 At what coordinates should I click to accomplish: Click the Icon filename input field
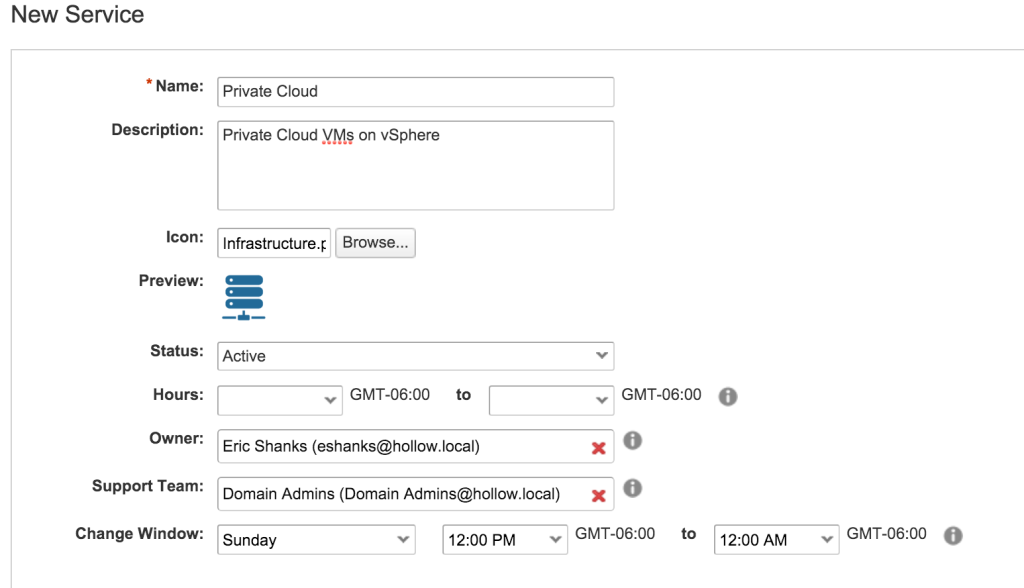pyautogui.click(x=274, y=243)
